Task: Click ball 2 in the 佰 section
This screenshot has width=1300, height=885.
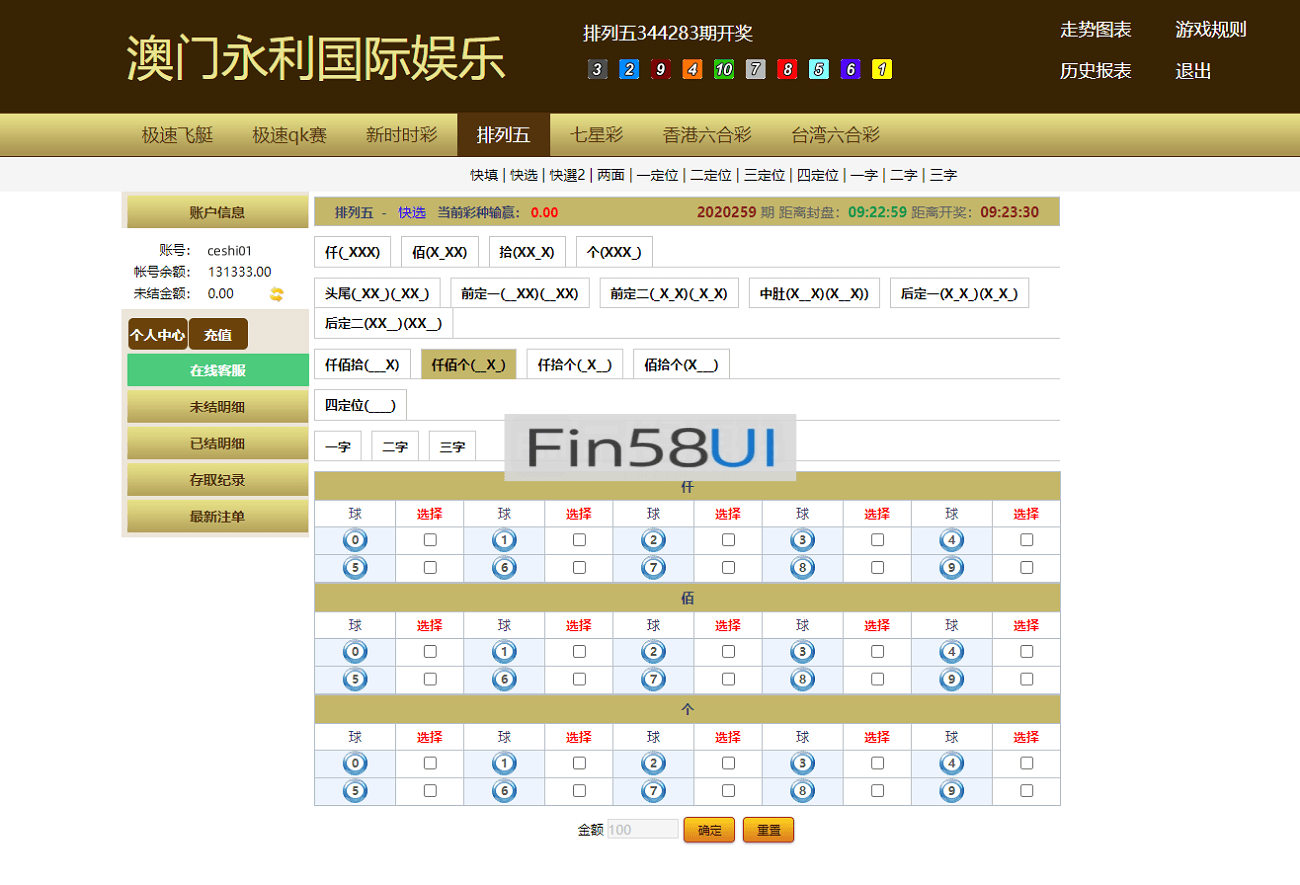Action: click(653, 651)
